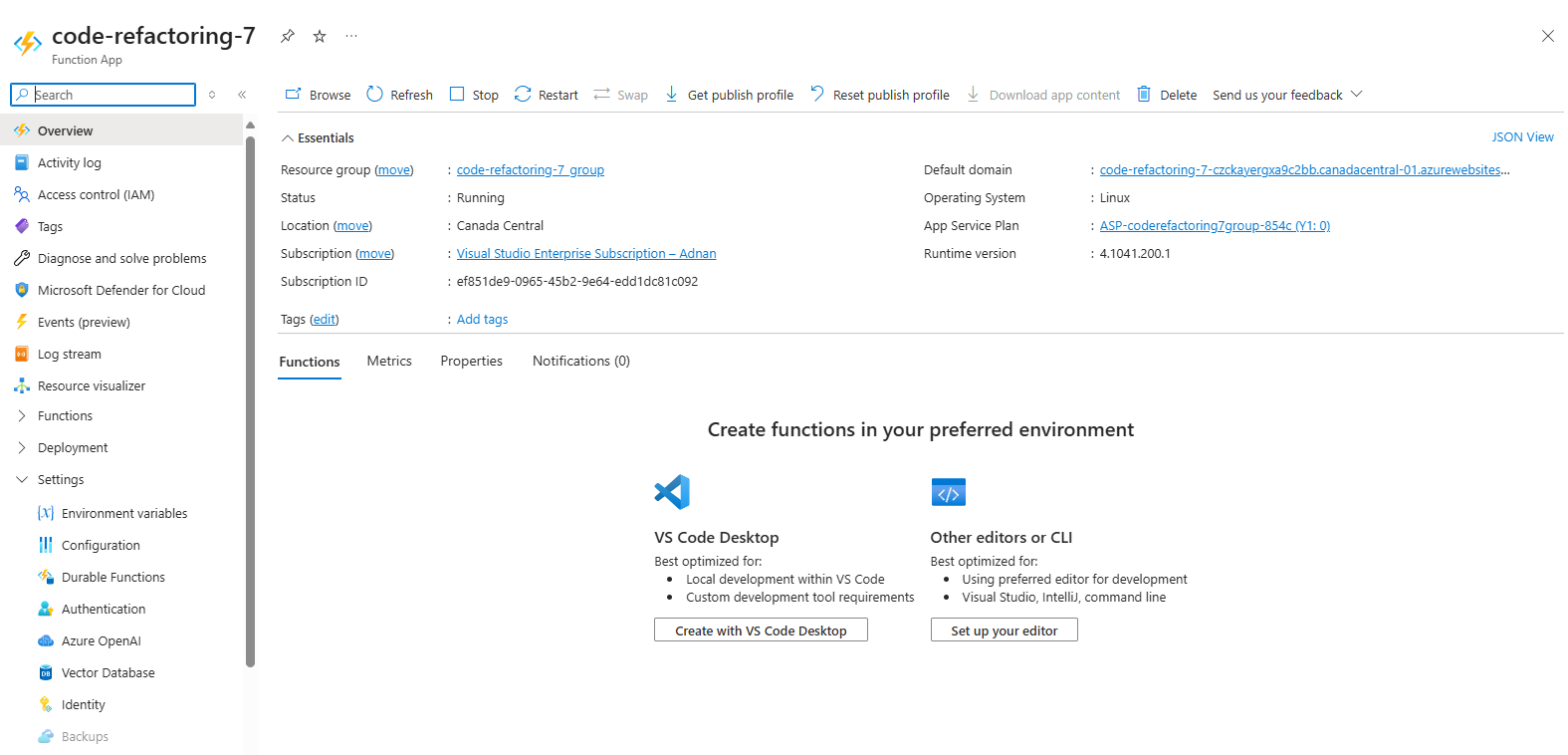Click the Refresh circular arrow icon

pyautogui.click(x=374, y=94)
